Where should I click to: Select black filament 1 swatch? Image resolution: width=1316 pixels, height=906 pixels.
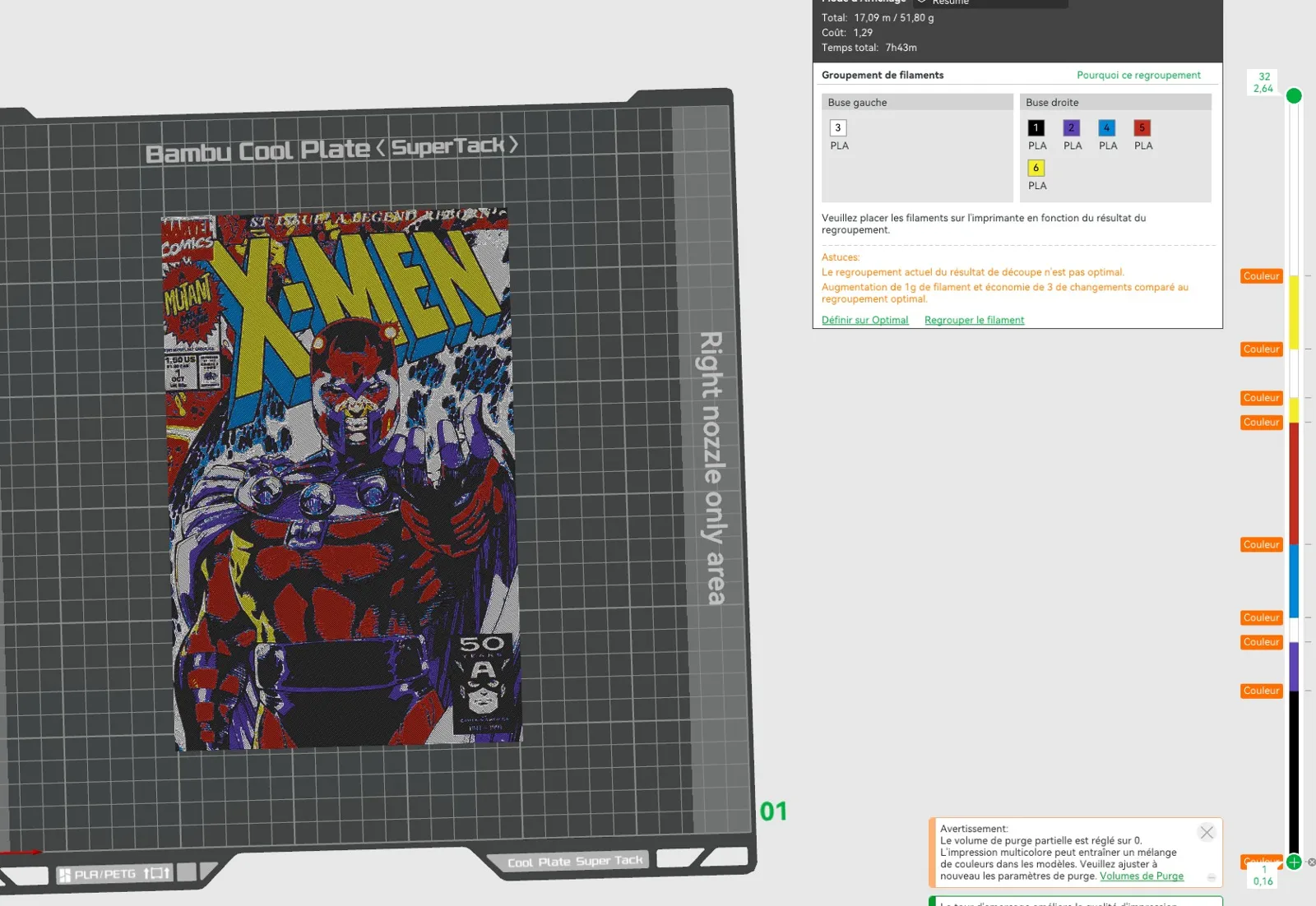1036,127
